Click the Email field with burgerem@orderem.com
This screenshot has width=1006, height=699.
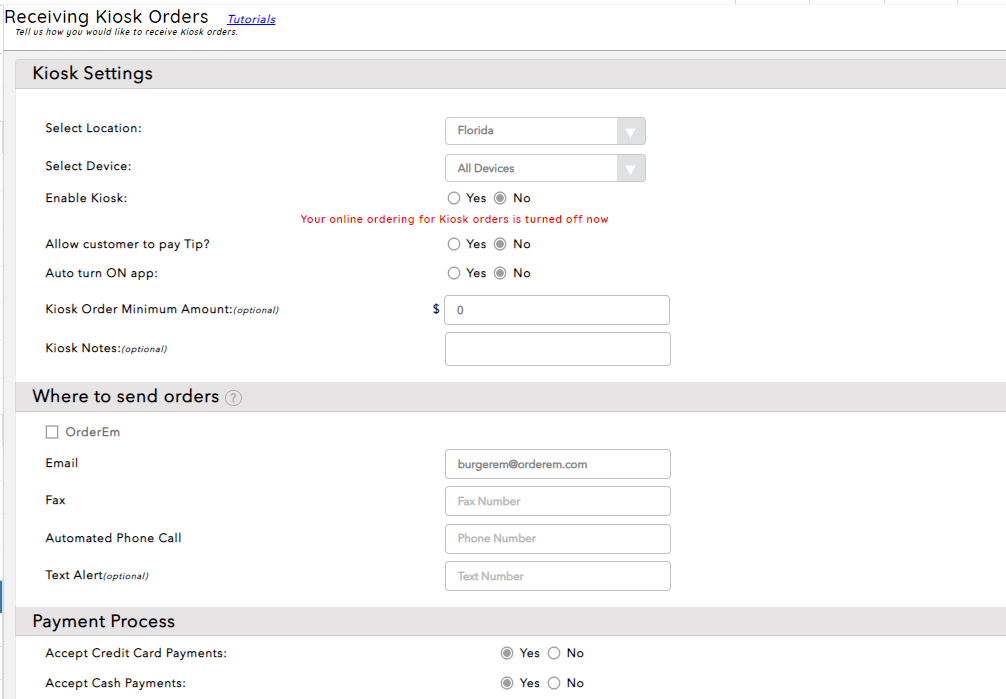point(557,464)
